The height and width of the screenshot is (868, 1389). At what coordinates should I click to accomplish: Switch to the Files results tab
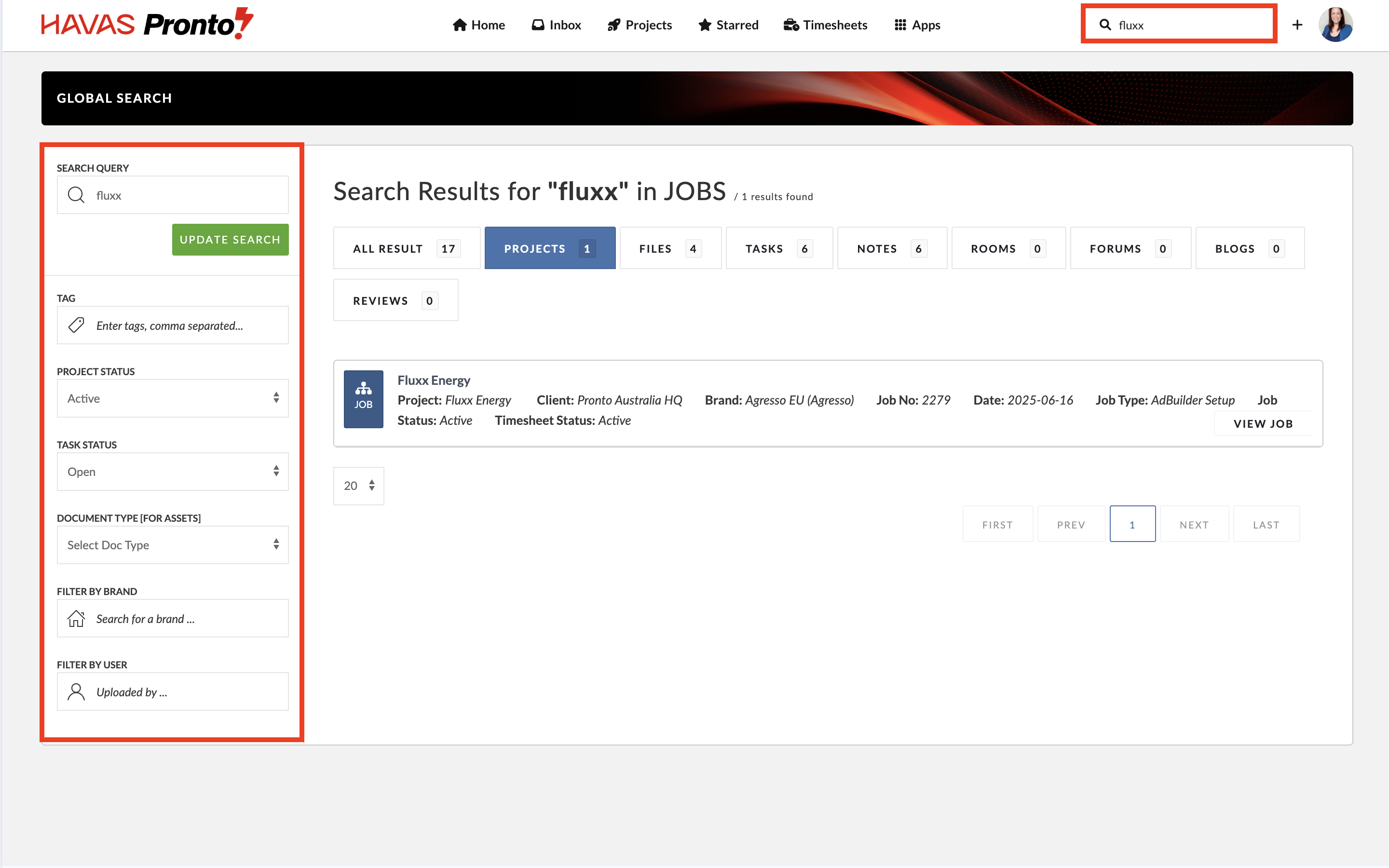pos(670,248)
